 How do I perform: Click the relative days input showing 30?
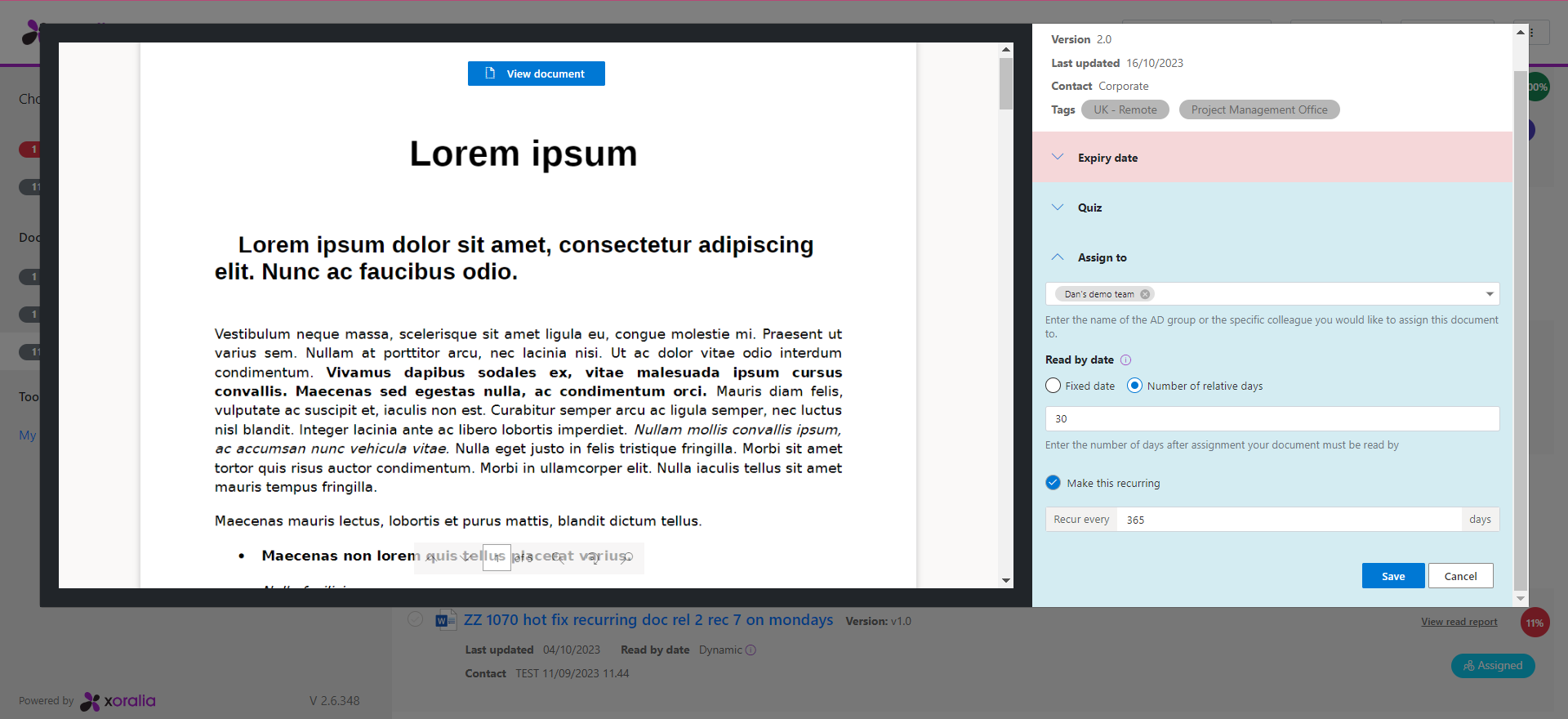(1272, 418)
